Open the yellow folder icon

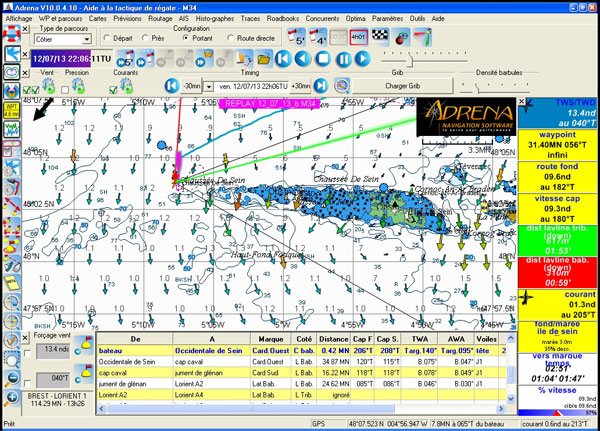pos(264,59)
